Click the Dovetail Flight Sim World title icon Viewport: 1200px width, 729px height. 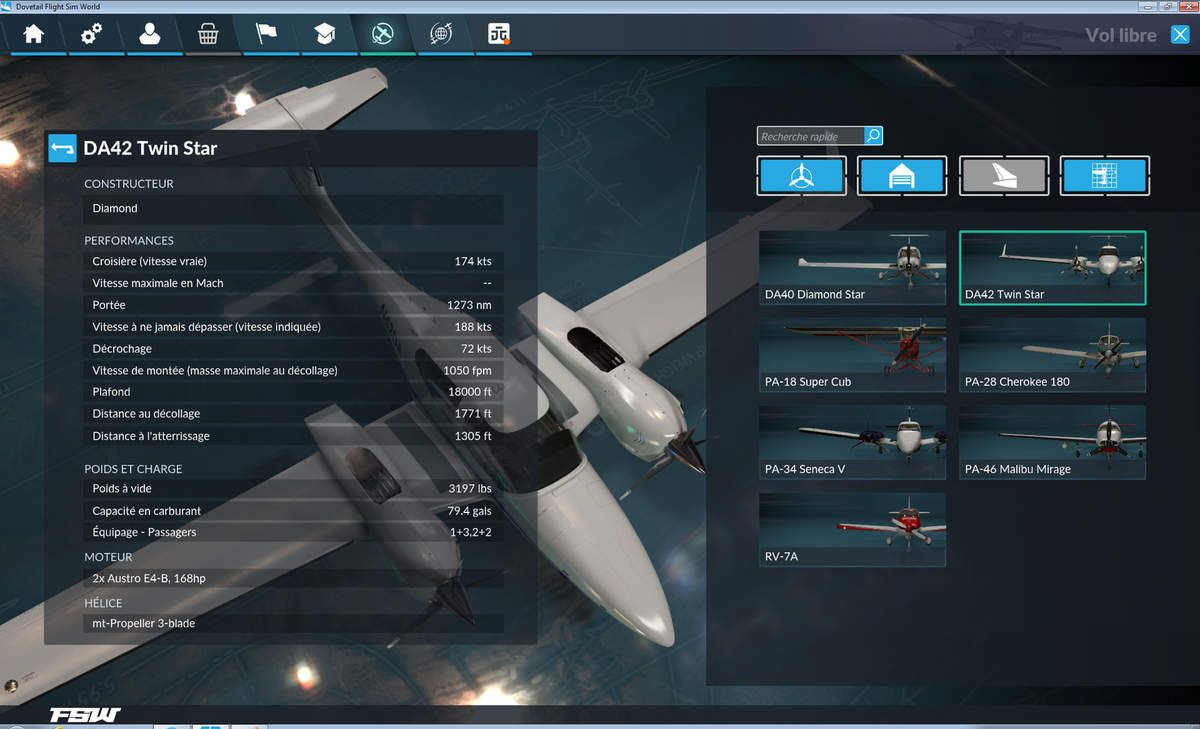pos(7,7)
